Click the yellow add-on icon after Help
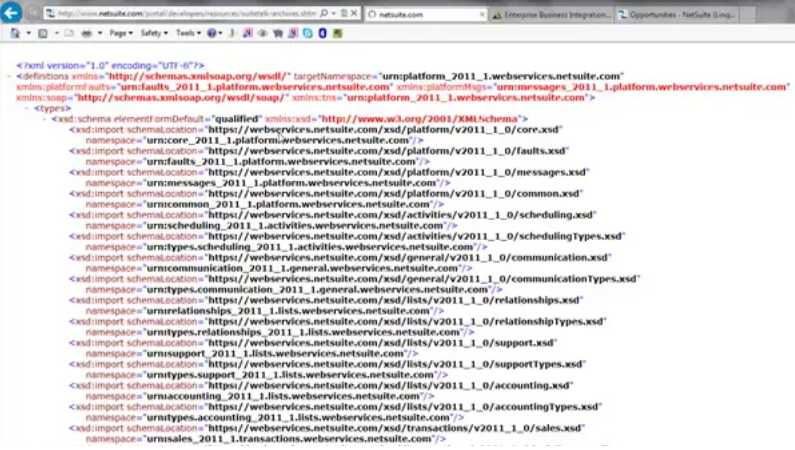 (x=232, y=33)
